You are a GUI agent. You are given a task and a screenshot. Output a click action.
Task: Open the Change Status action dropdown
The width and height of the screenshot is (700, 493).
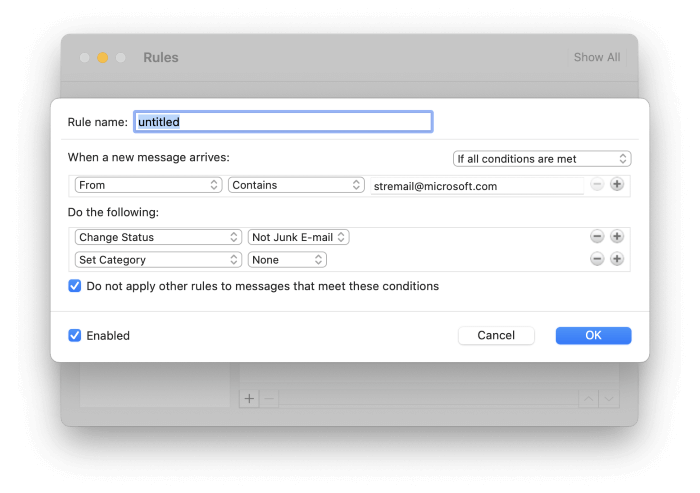158,237
